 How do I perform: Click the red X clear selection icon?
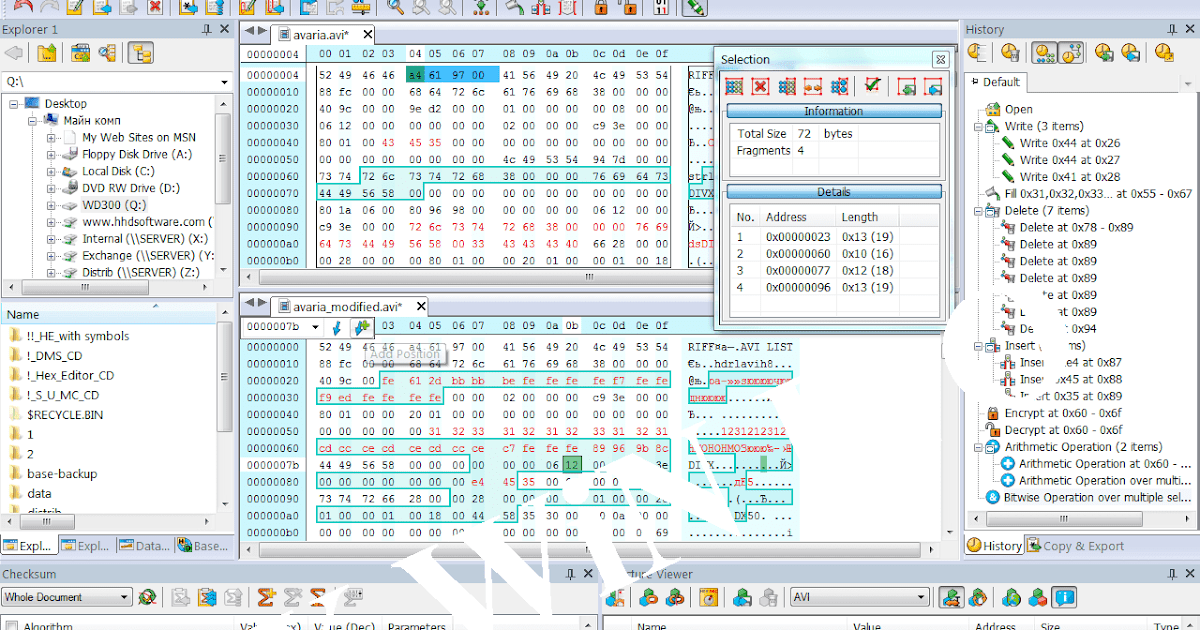[x=760, y=87]
